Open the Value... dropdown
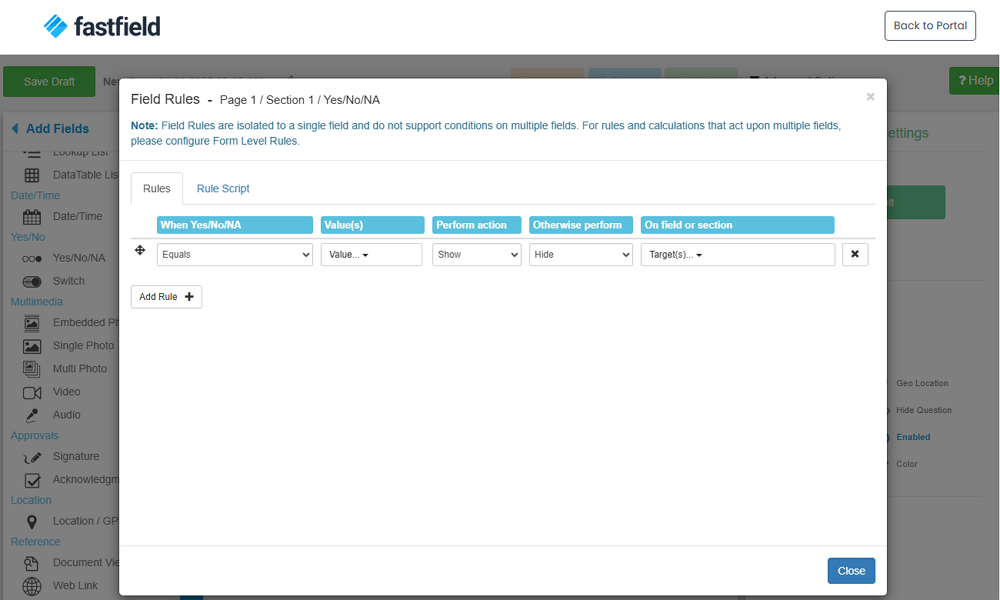This screenshot has height=600, width=1000. point(371,254)
